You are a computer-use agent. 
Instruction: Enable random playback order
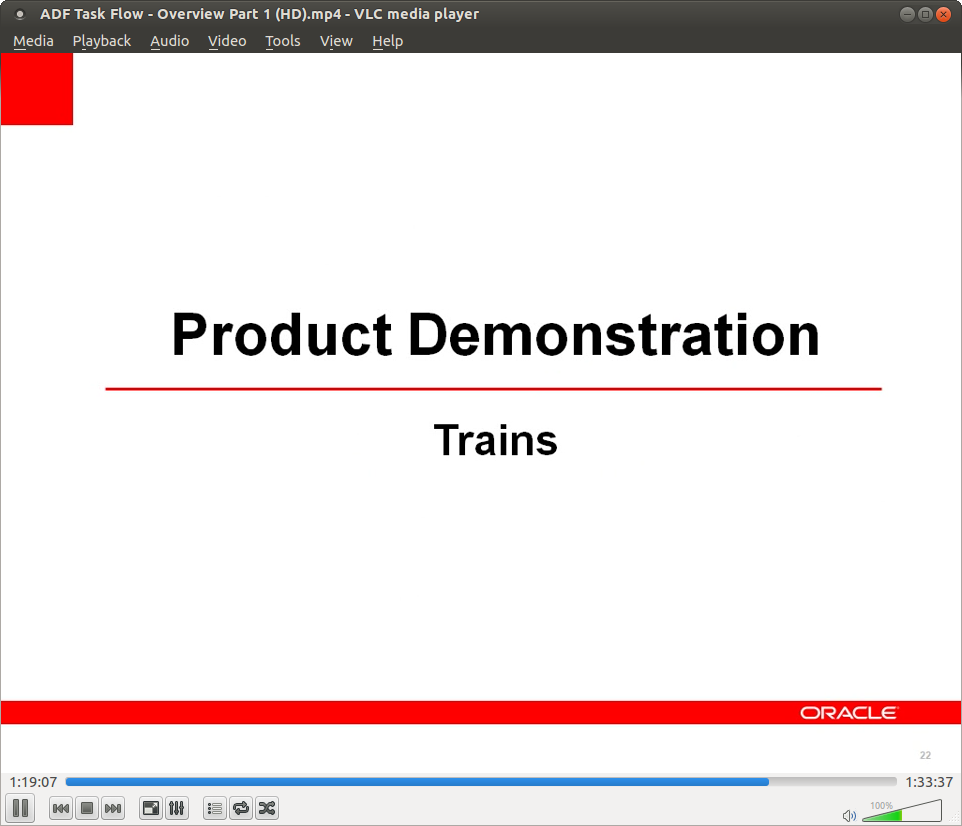point(266,808)
